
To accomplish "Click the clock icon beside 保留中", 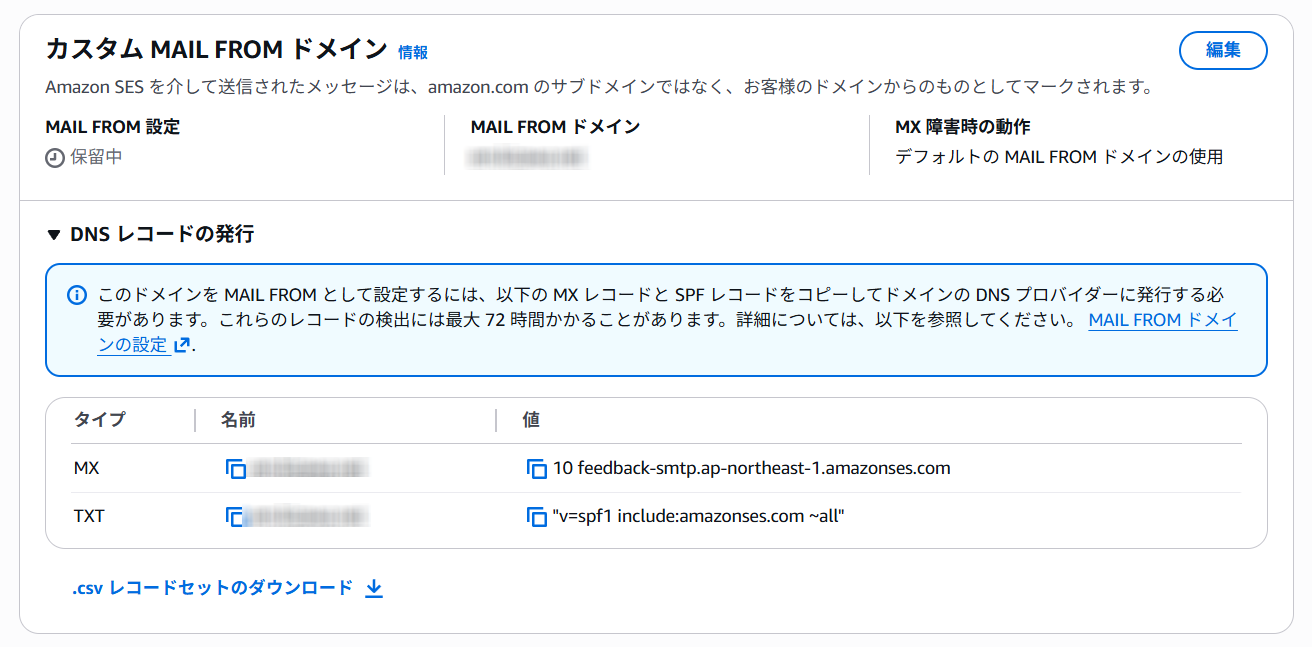I will [x=55, y=158].
